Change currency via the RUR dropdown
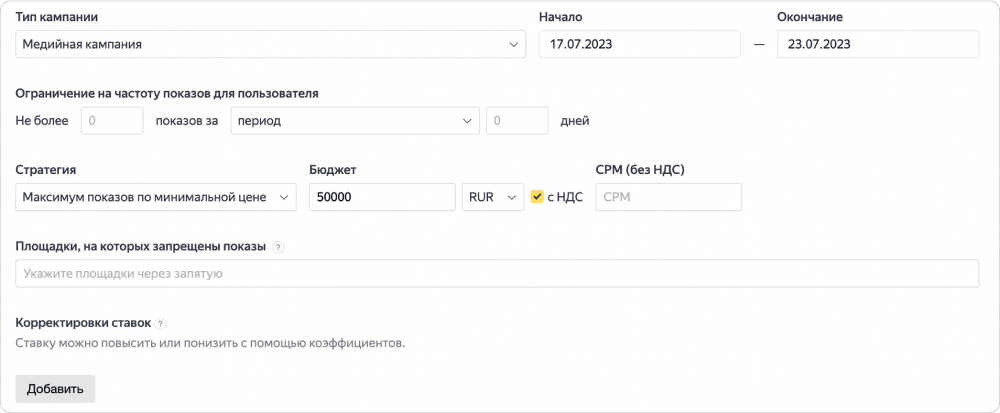This screenshot has width=1000, height=413. pos(493,197)
